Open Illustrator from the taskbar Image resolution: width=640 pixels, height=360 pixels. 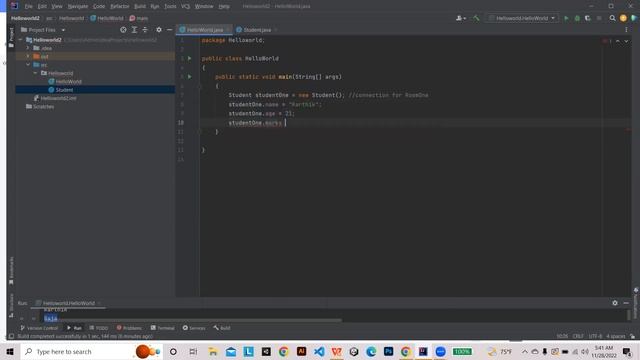(301, 351)
